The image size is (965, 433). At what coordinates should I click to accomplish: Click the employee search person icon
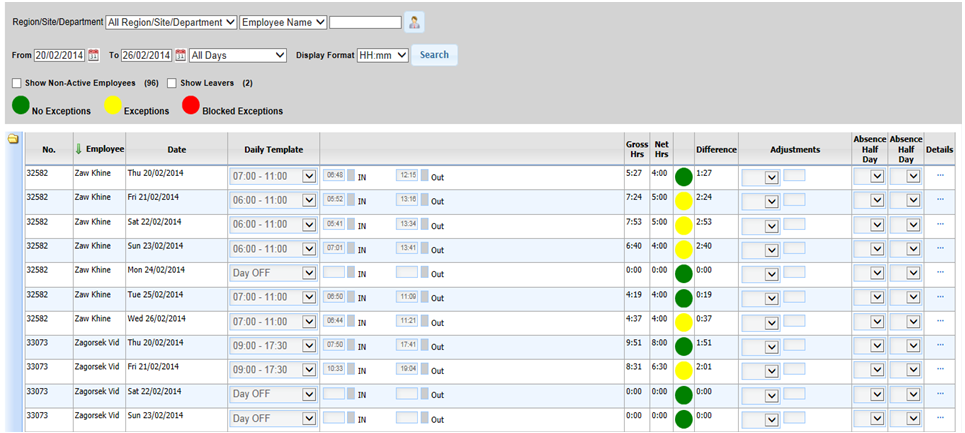pyautogui.click(x=414, y=21)
